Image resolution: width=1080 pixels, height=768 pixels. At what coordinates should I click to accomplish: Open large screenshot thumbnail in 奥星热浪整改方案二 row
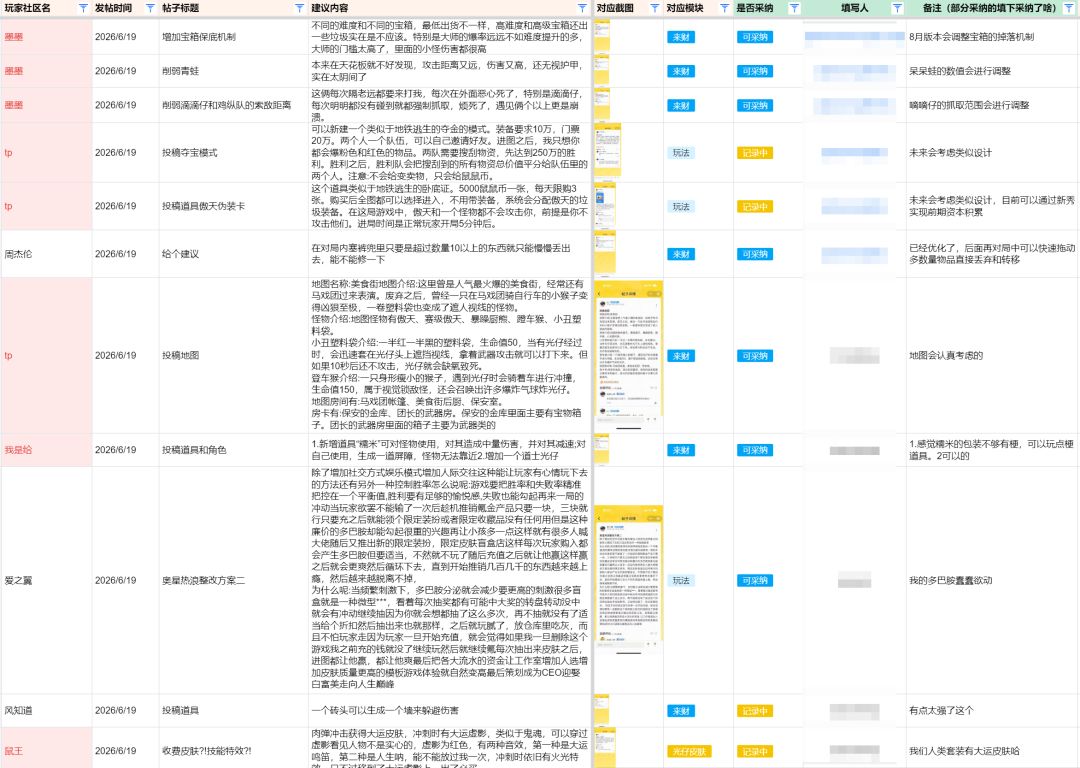click(628, 580)
